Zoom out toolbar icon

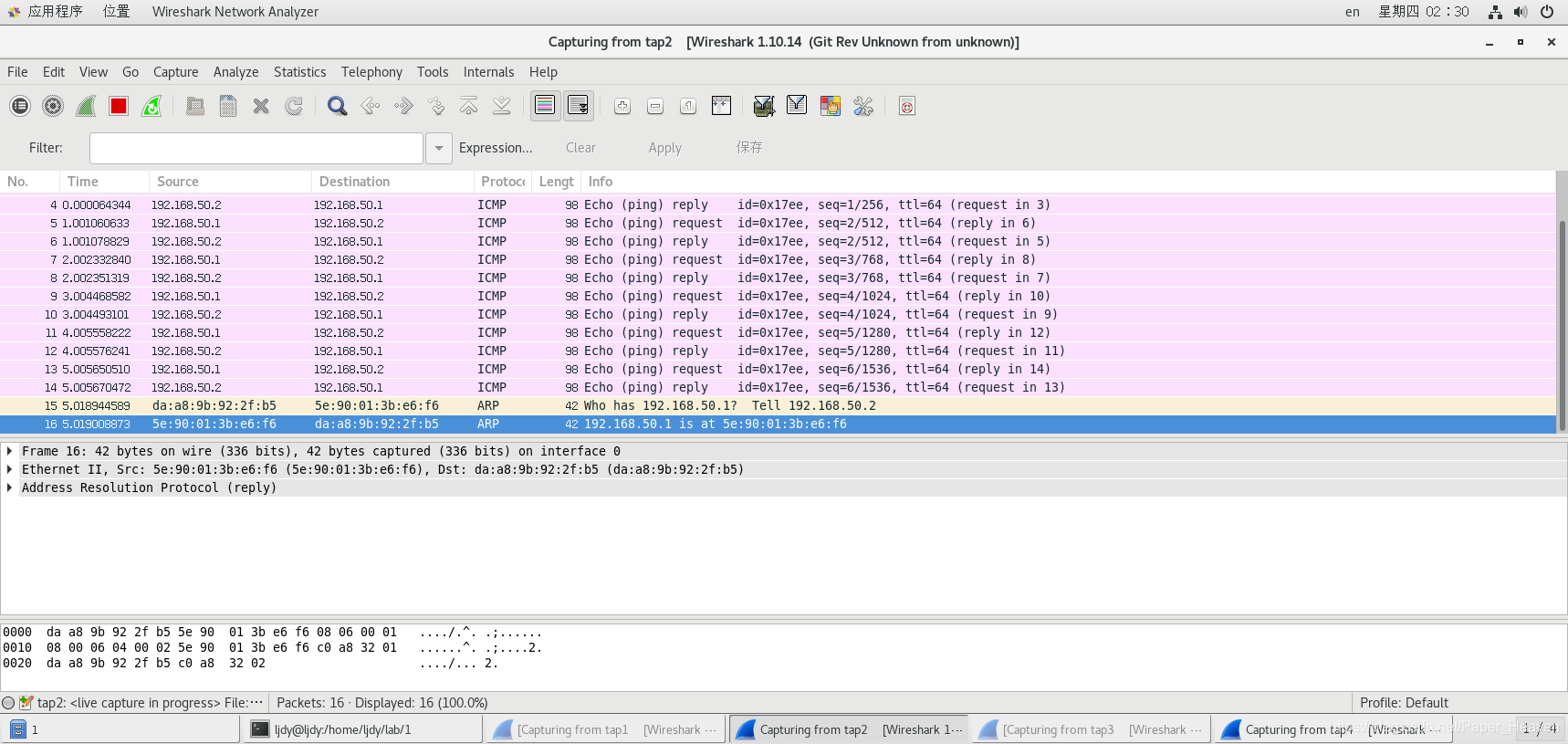click(x=655, y=106)
